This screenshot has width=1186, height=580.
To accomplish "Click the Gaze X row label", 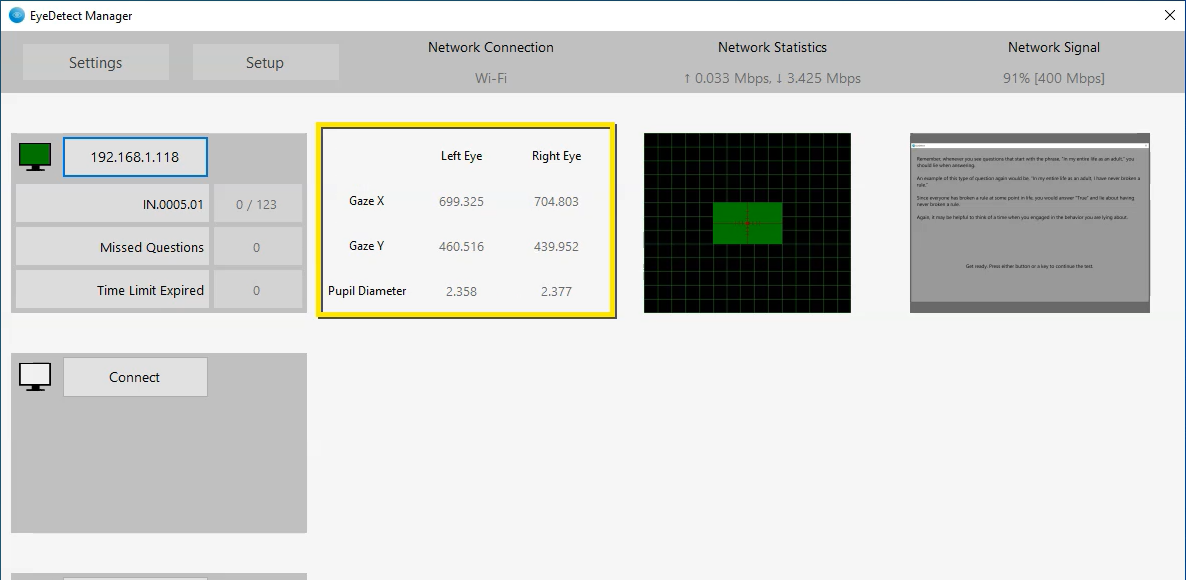I will click(x=367, y=201).
